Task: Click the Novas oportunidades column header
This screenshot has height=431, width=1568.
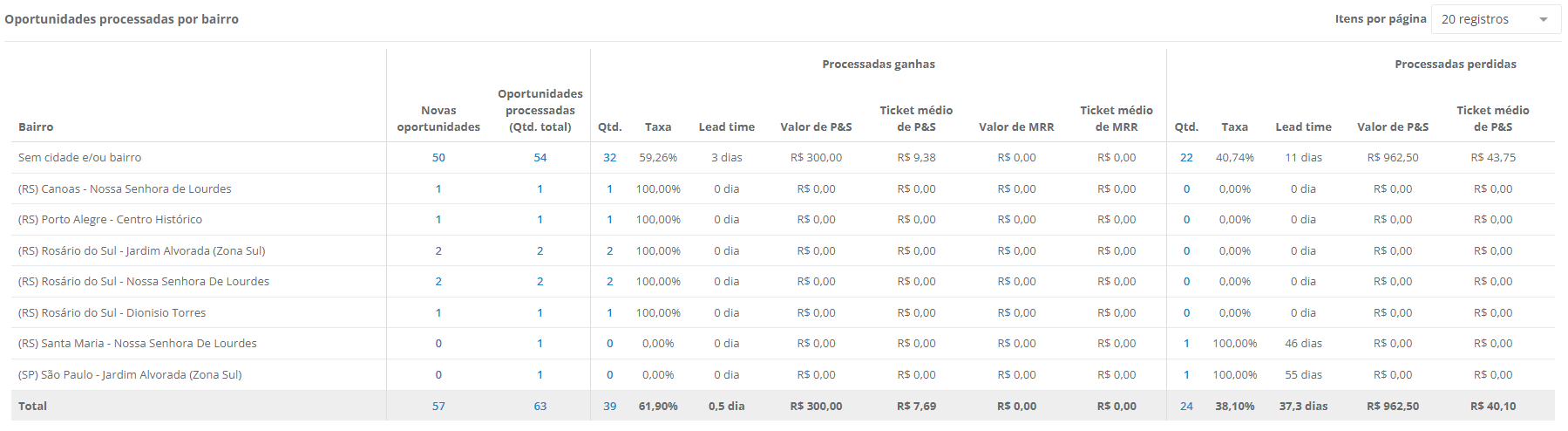Action: (x=438, y=119)
